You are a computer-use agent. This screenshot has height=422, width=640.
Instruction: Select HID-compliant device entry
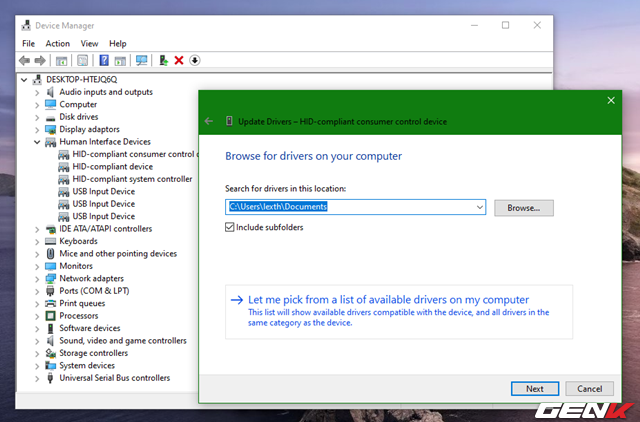pos(113,167)
